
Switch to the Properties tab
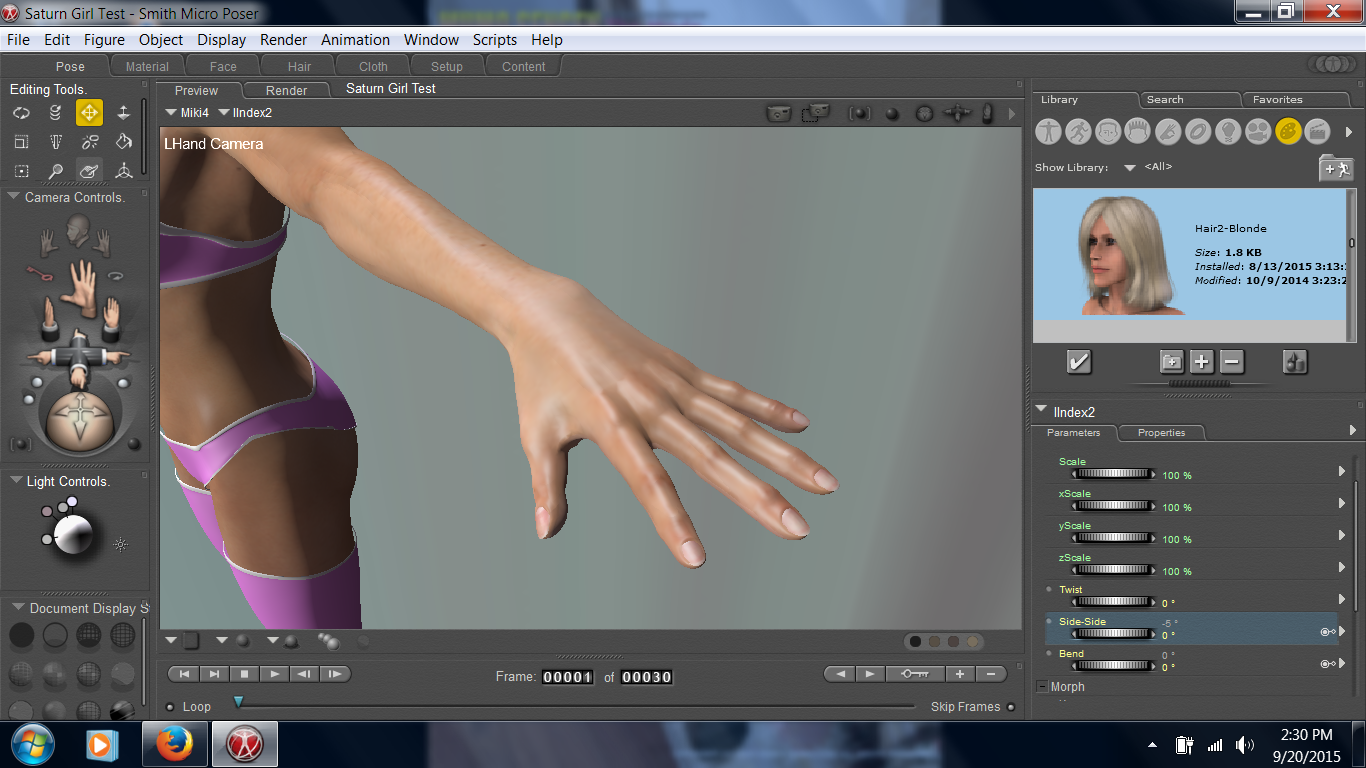(x=1161, y=433)
